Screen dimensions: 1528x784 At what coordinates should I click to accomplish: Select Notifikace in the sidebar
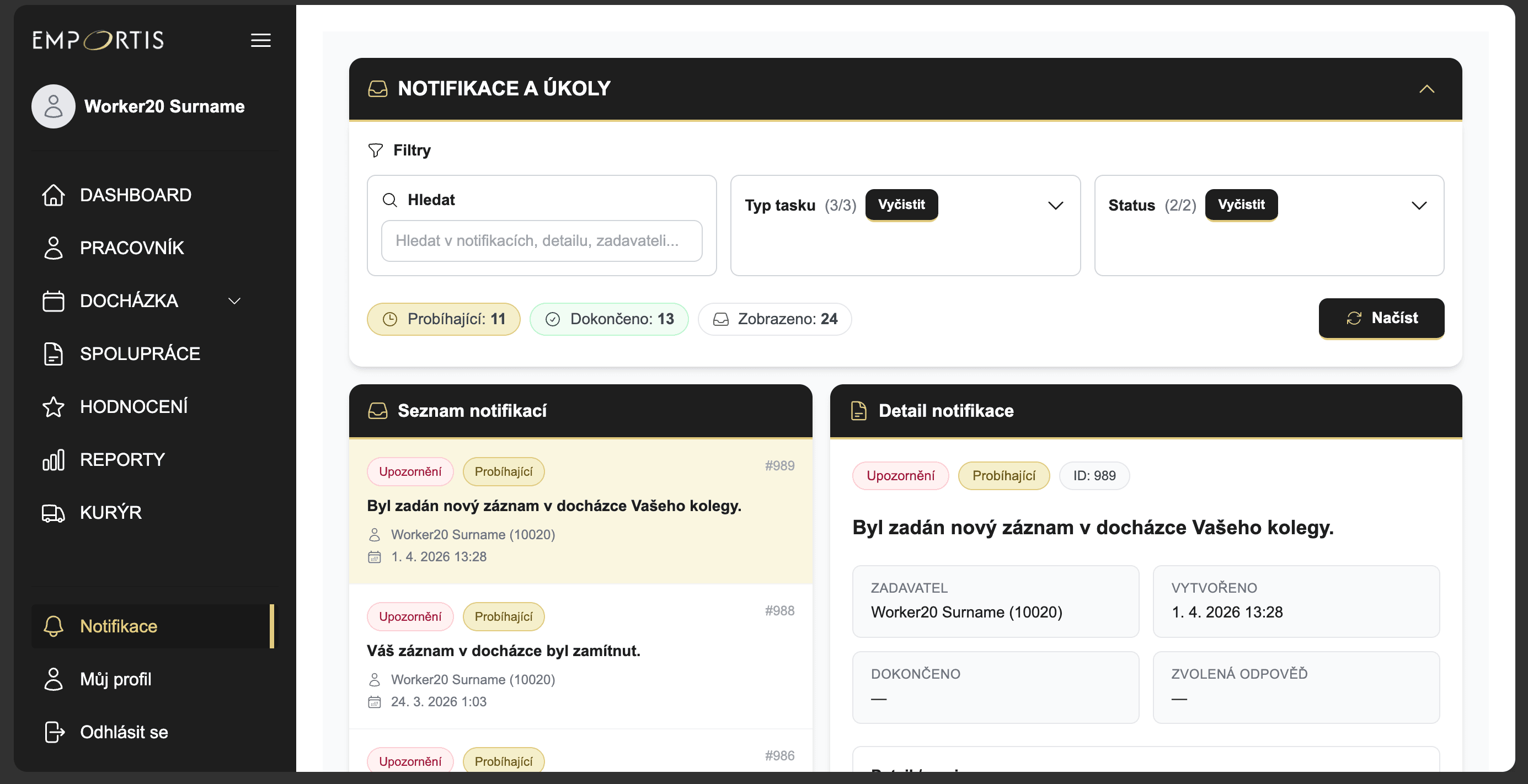coord(152,626)
